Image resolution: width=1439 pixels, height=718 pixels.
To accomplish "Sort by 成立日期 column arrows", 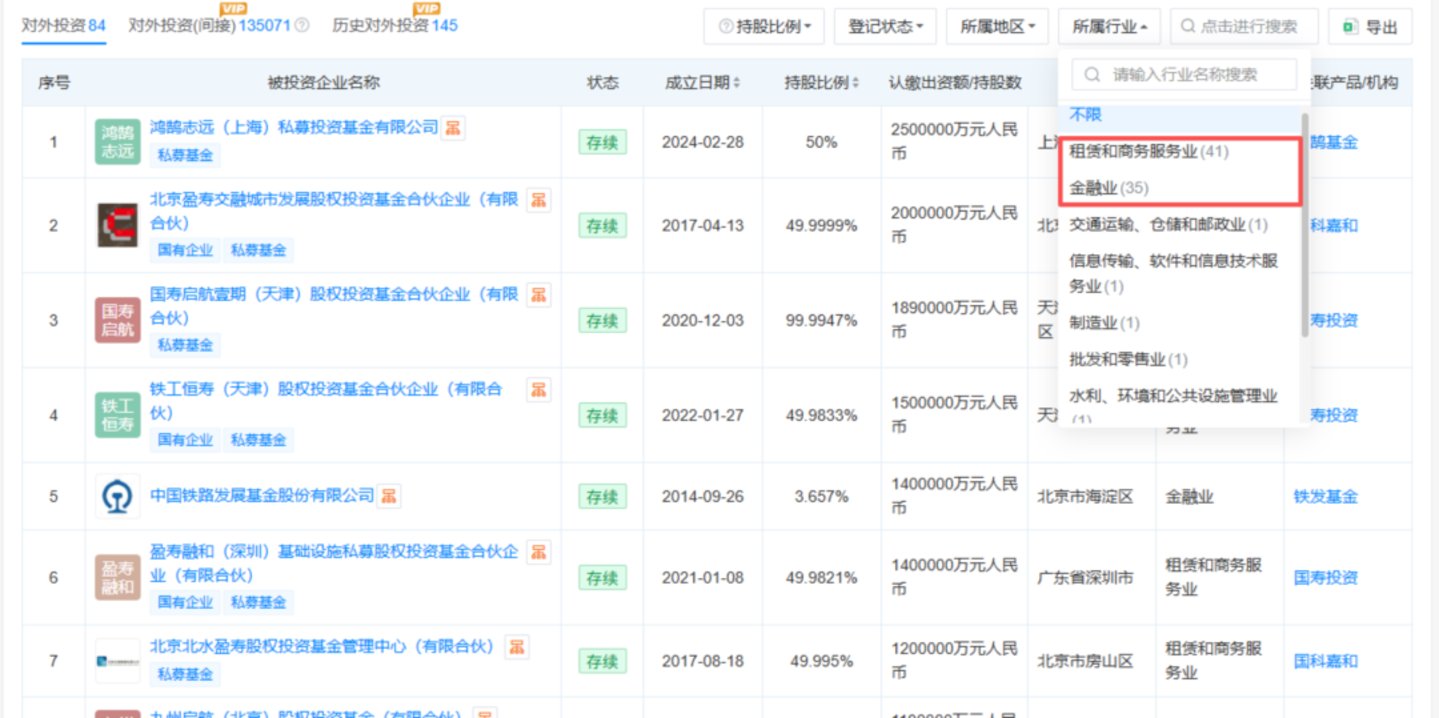I will pyautogui.click(x=737, y=83).
